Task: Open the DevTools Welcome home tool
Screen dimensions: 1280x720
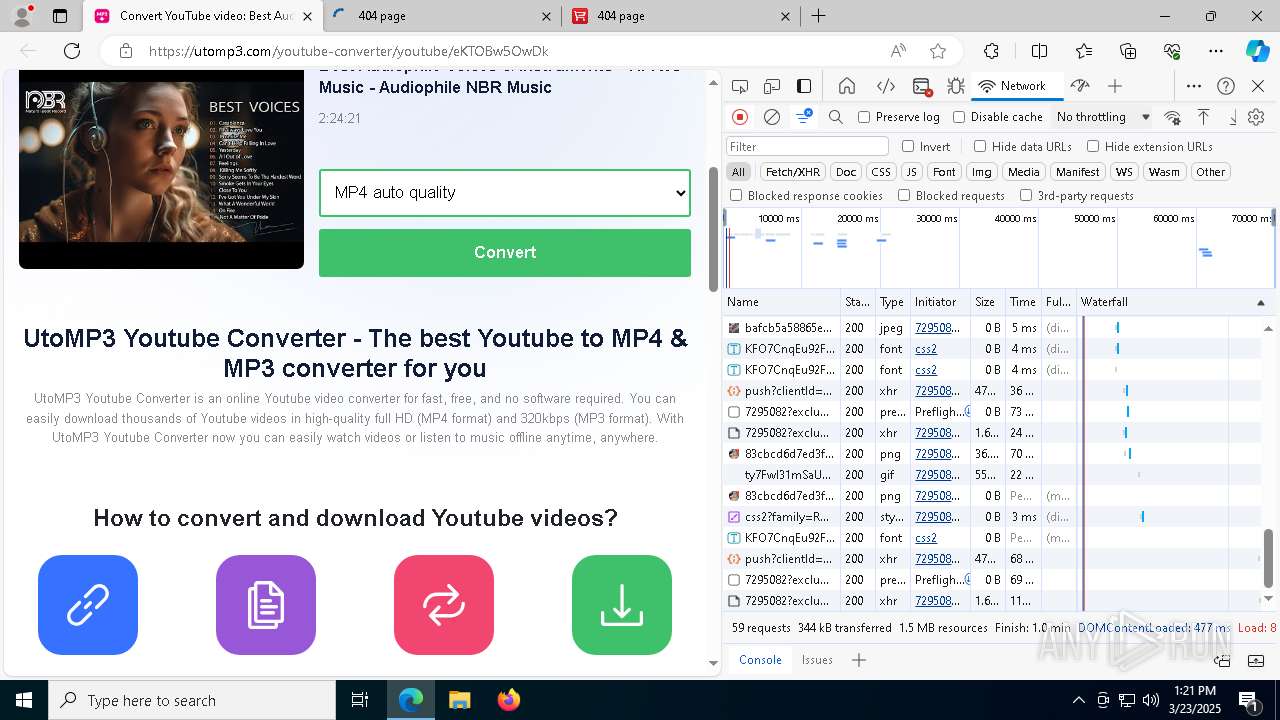Action: click(x=847, y=86)
